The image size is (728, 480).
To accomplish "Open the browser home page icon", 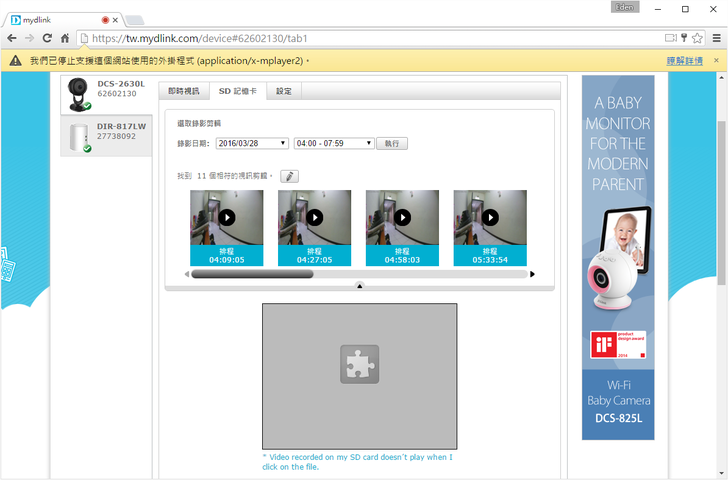I will (x=65, y=38).
